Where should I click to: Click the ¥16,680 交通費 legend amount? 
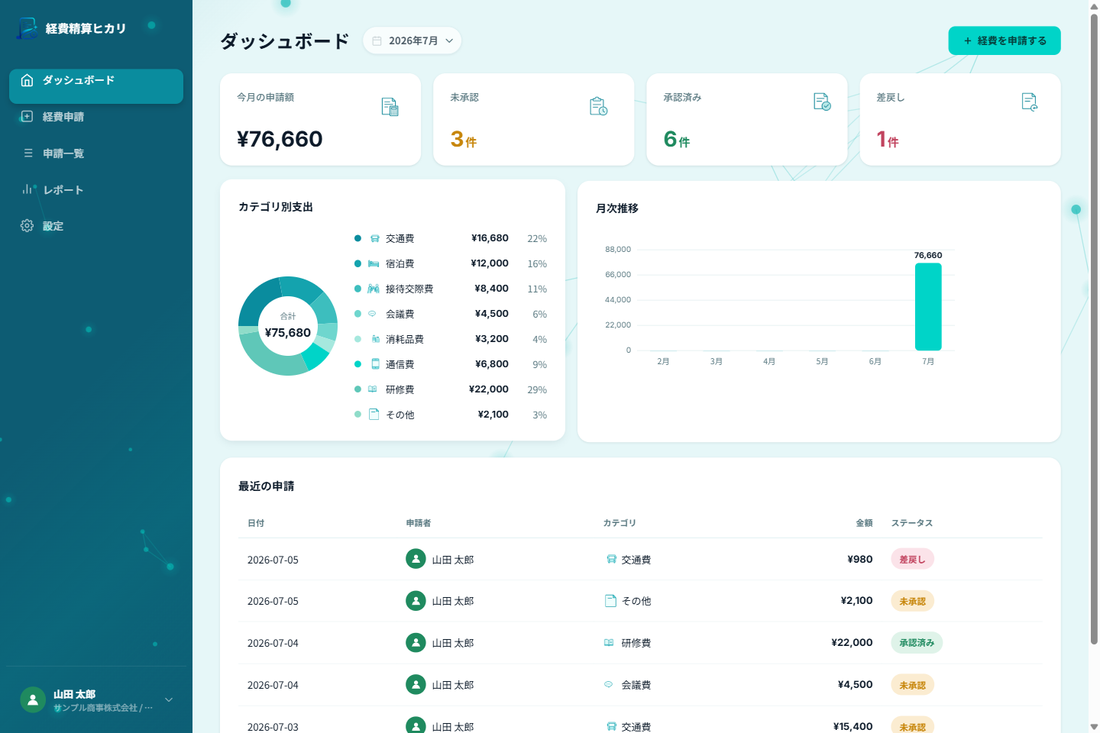click(490, 238)
